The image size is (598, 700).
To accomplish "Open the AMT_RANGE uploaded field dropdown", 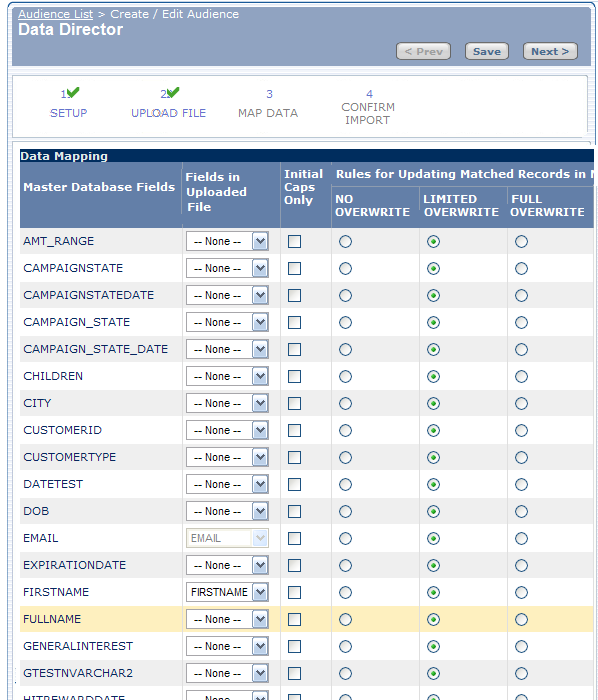I will [227, 242].
